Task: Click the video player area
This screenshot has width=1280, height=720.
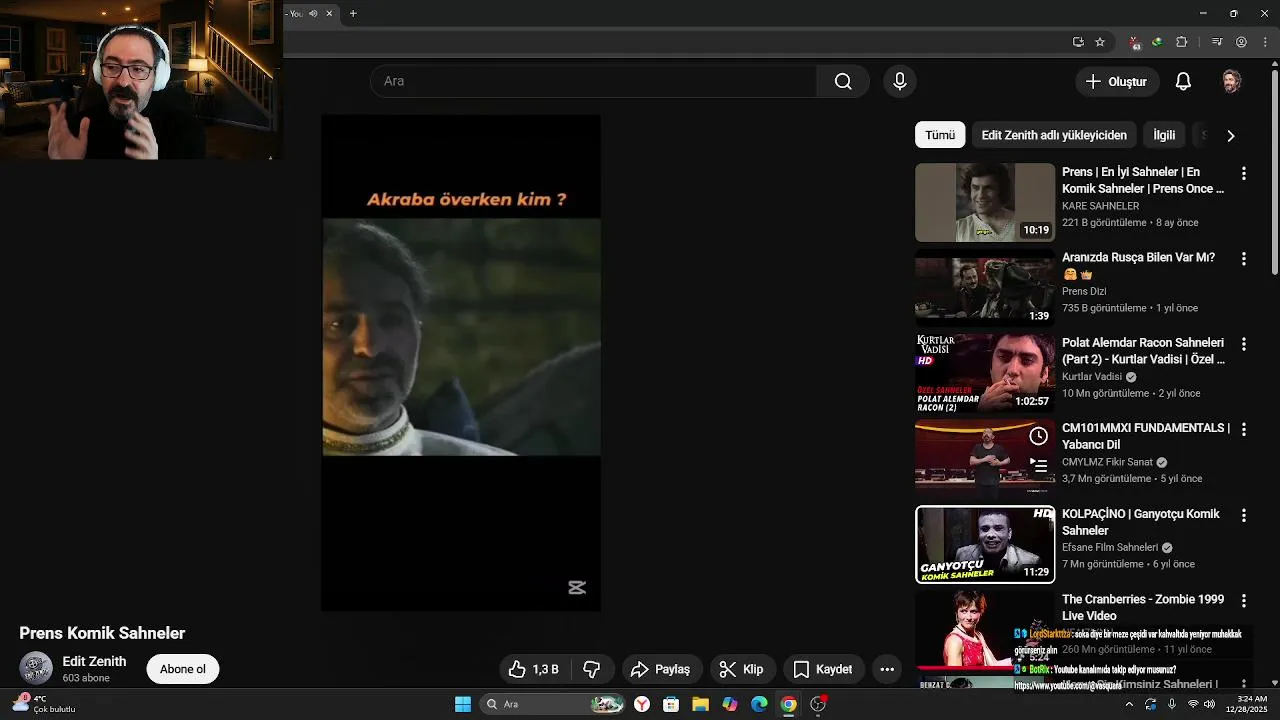Action: click(461, 362)
